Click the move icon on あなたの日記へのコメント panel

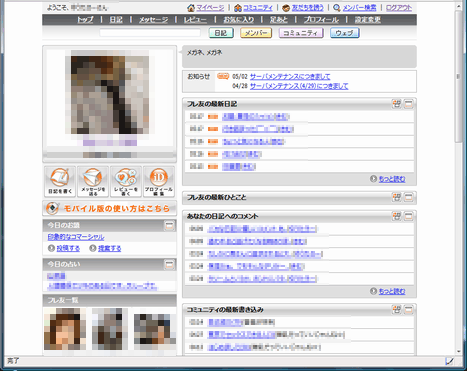pyautogui.click(x=397, y=216)
